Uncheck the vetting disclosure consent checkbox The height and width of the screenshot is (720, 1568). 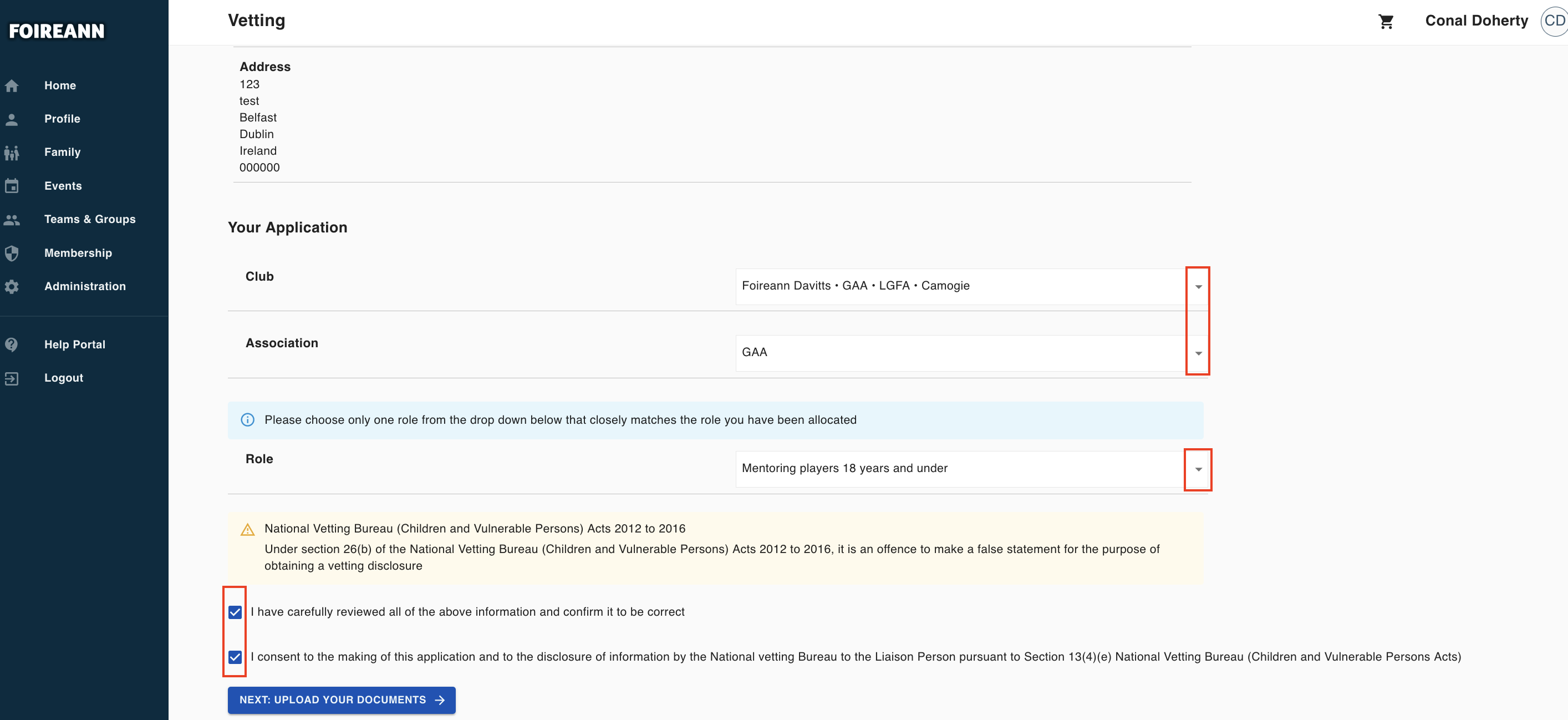[x=235, y=657]
